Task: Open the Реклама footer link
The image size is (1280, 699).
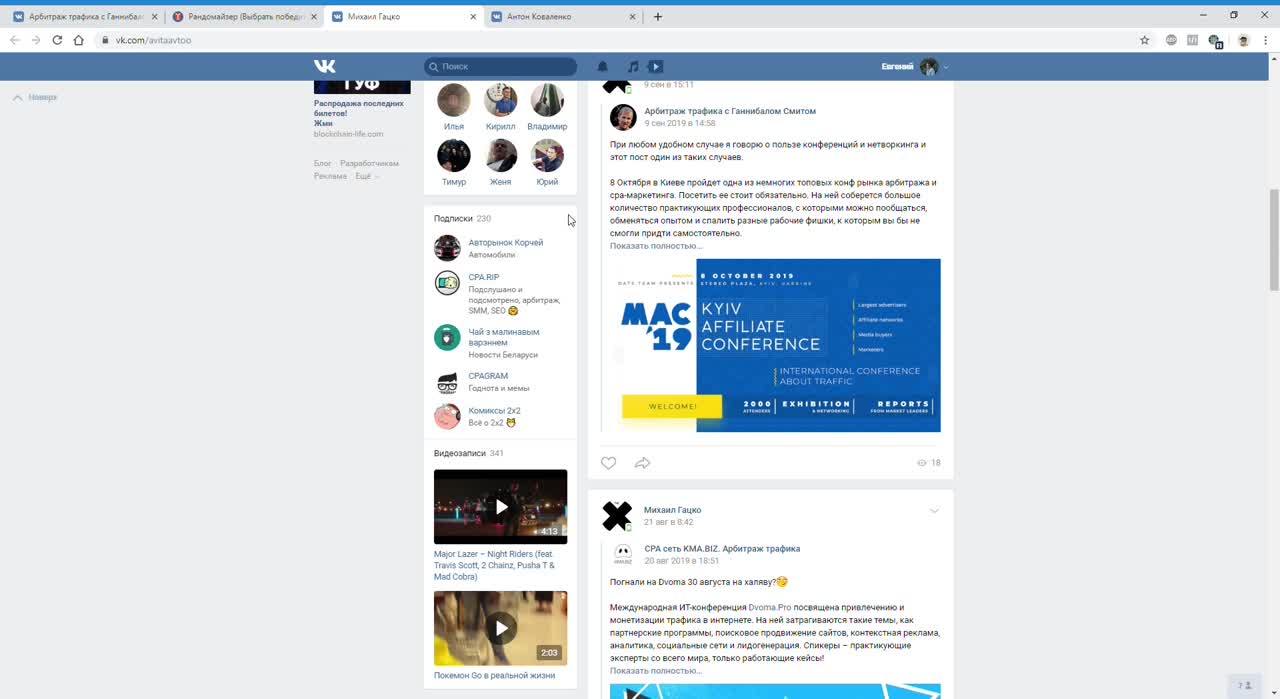Action: coord(330,176)
